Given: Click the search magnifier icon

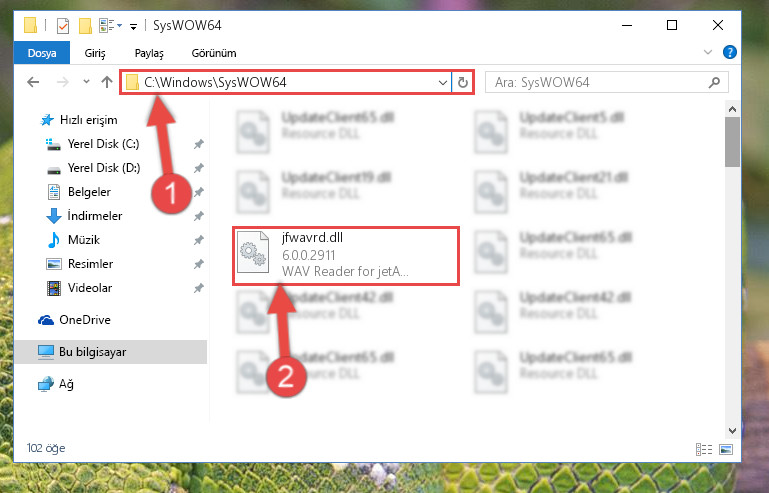Looking at the screenshot, I should coord(714,82).
